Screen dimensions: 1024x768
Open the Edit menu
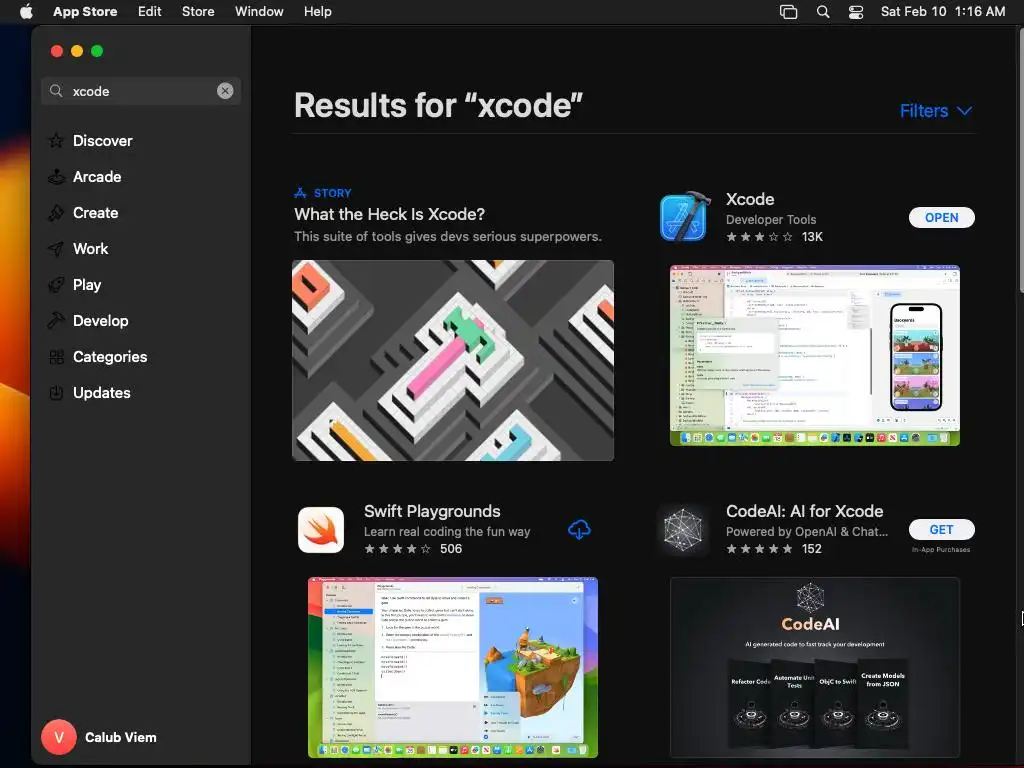150,12
